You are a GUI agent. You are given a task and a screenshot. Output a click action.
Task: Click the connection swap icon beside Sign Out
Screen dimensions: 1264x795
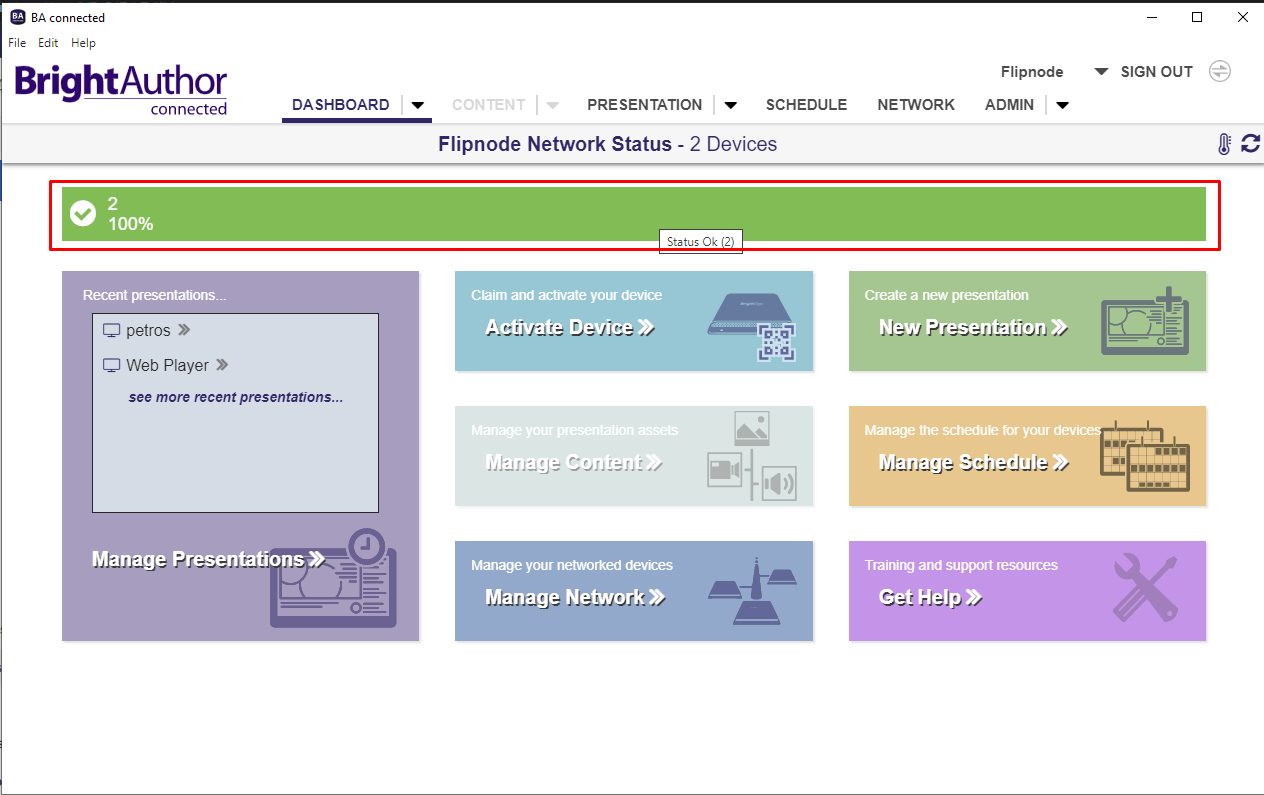click(1219, 71)
